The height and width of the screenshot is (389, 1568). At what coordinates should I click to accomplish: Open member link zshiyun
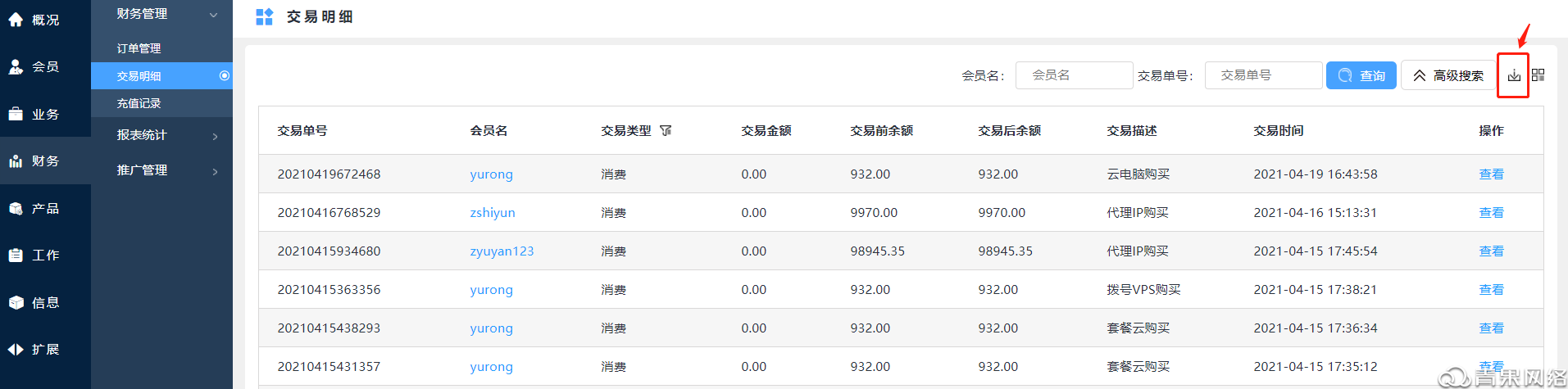(493, 213)
